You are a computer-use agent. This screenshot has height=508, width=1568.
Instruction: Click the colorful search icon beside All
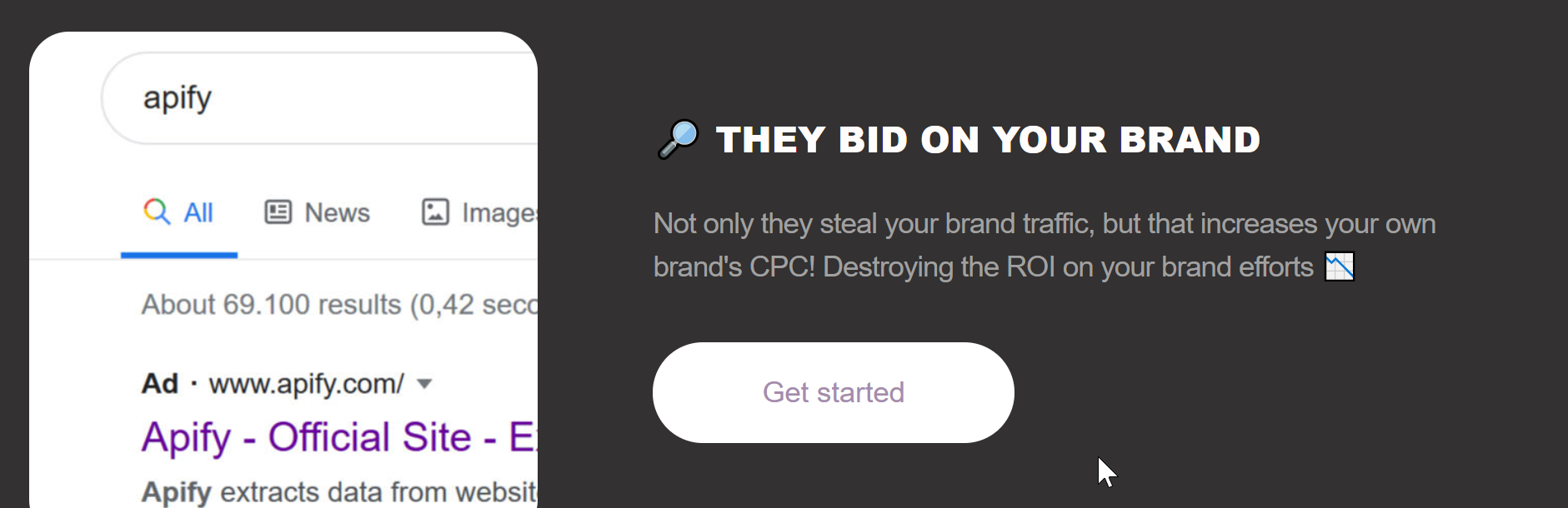(157, 212)
